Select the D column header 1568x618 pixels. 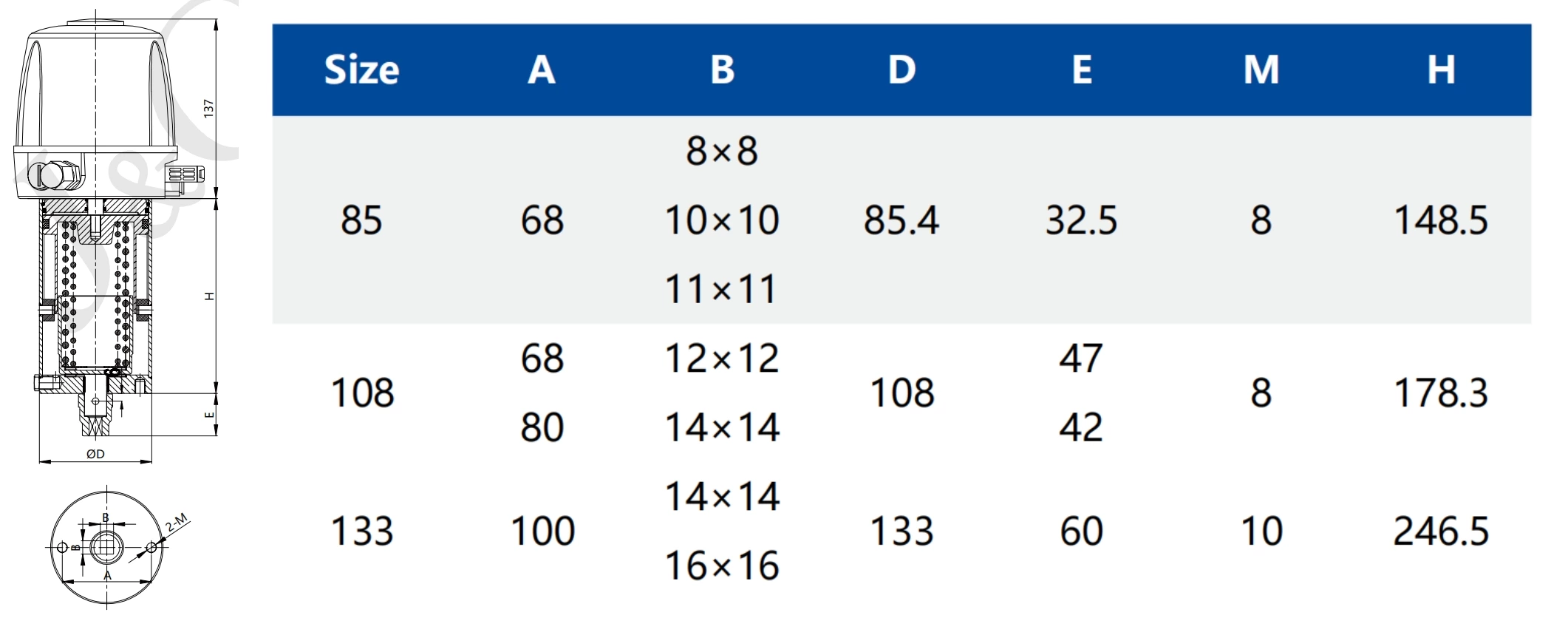901,70
